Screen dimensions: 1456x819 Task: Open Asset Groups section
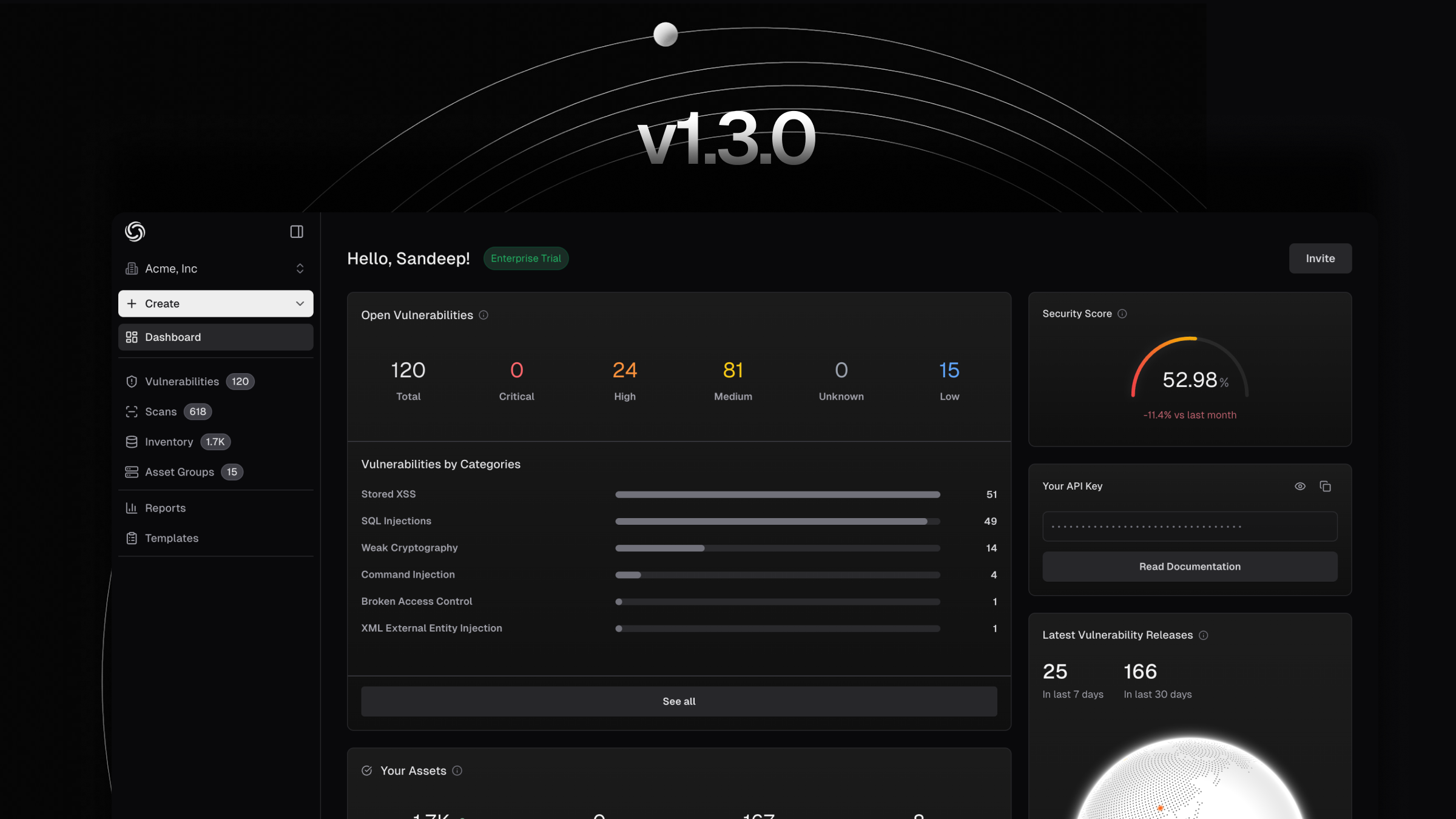(x=180, y=472)
